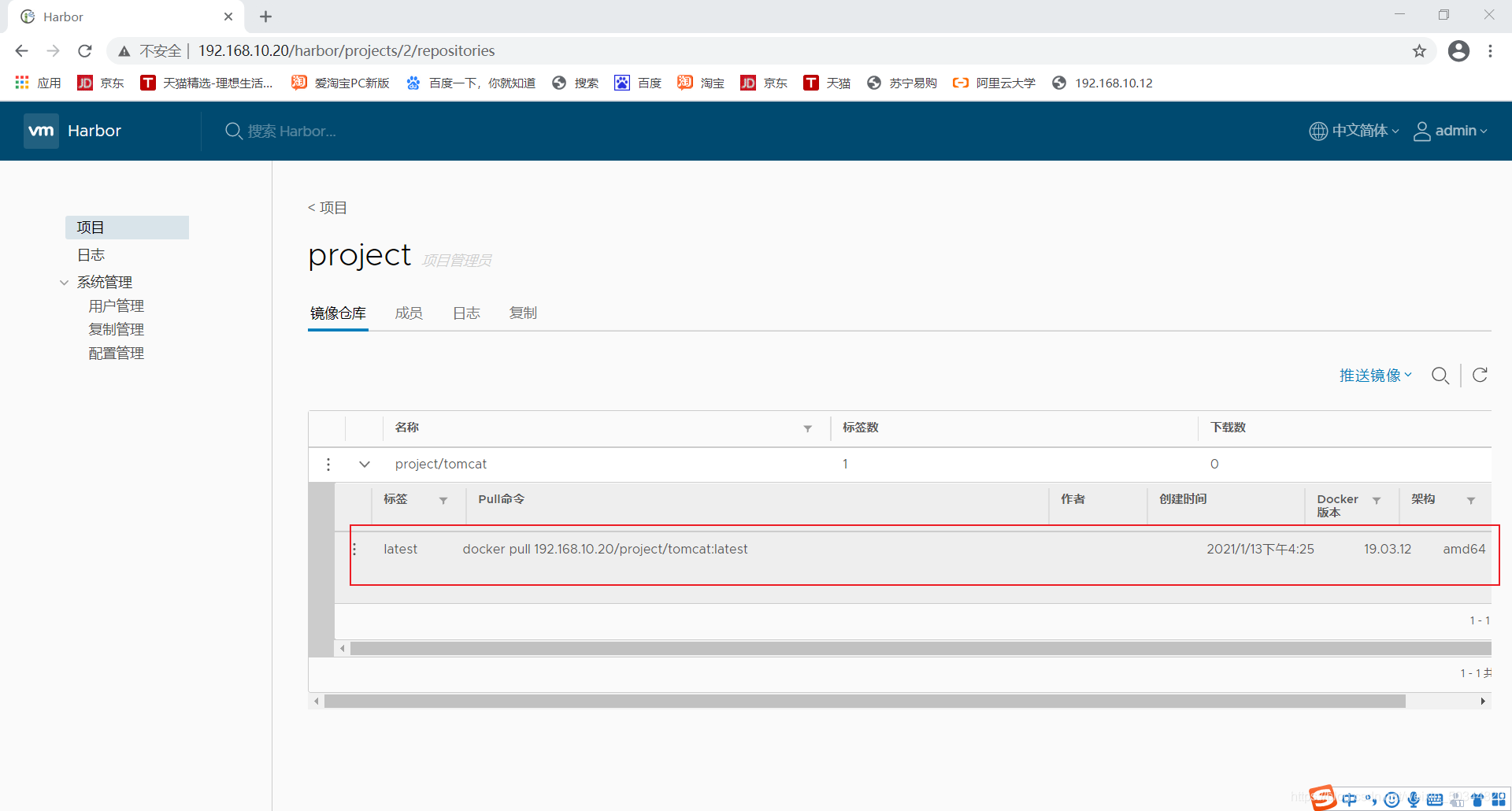
Task: Open the IME soft keyboard icon
Action: [1435, 799]
